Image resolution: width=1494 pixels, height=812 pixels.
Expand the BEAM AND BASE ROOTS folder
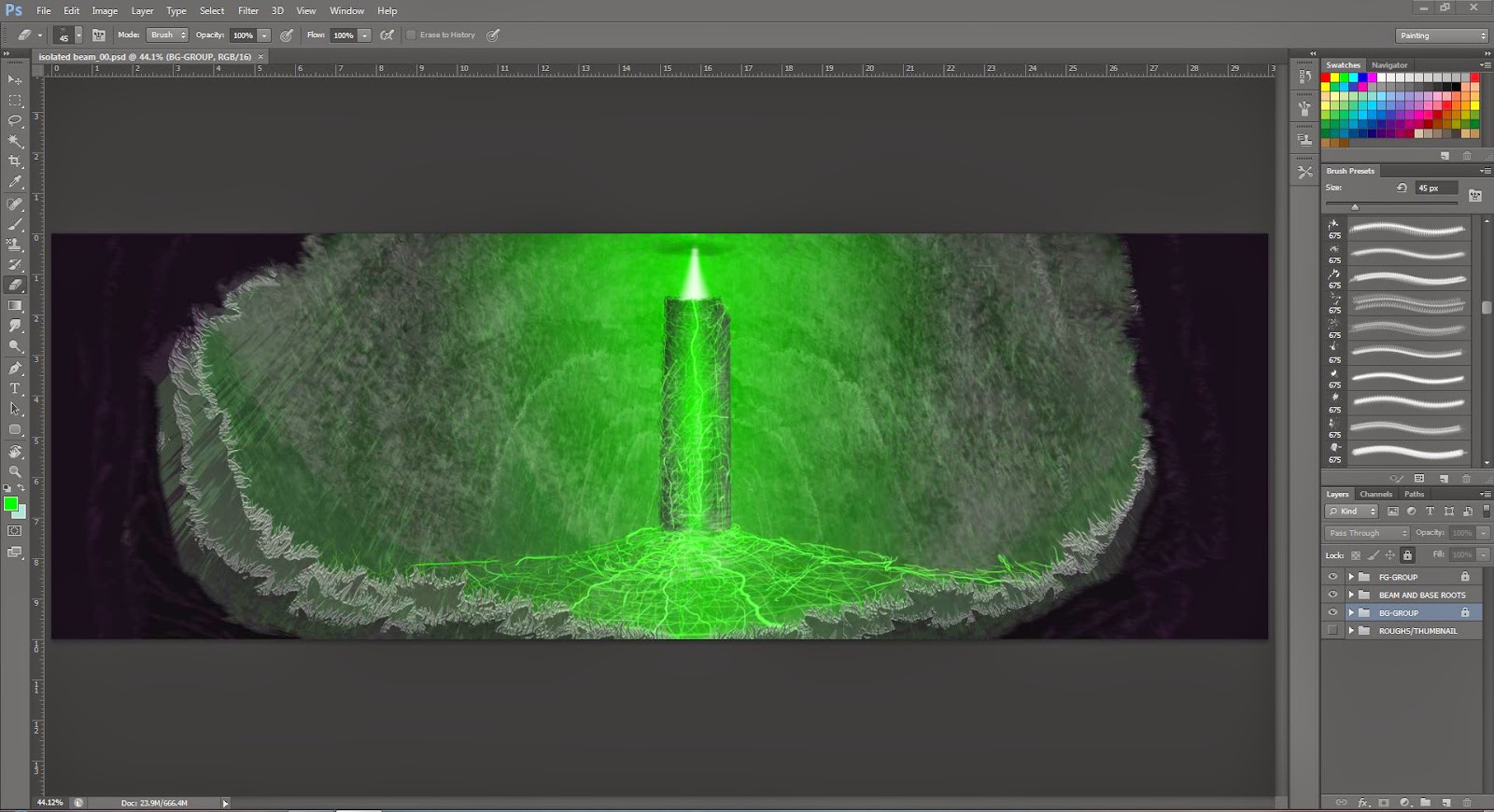click(x=1350, y=595)
